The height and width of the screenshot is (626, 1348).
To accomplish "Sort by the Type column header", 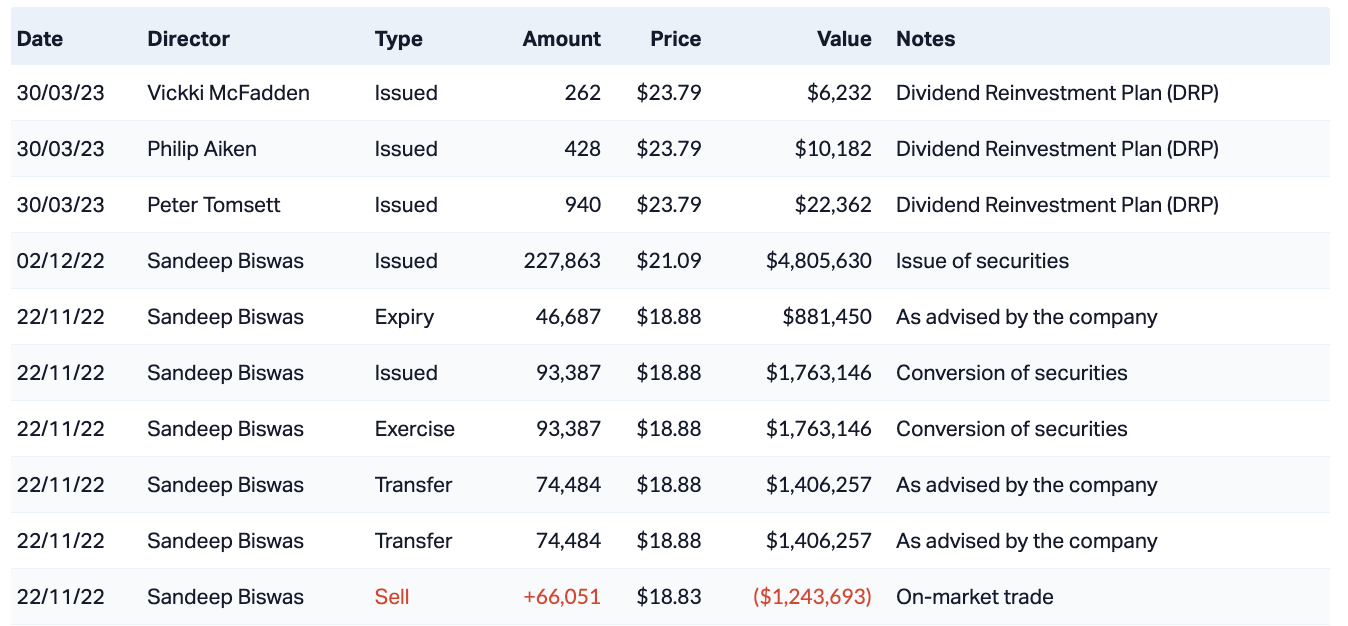I will pyautogui.click(x=398, y=39).
